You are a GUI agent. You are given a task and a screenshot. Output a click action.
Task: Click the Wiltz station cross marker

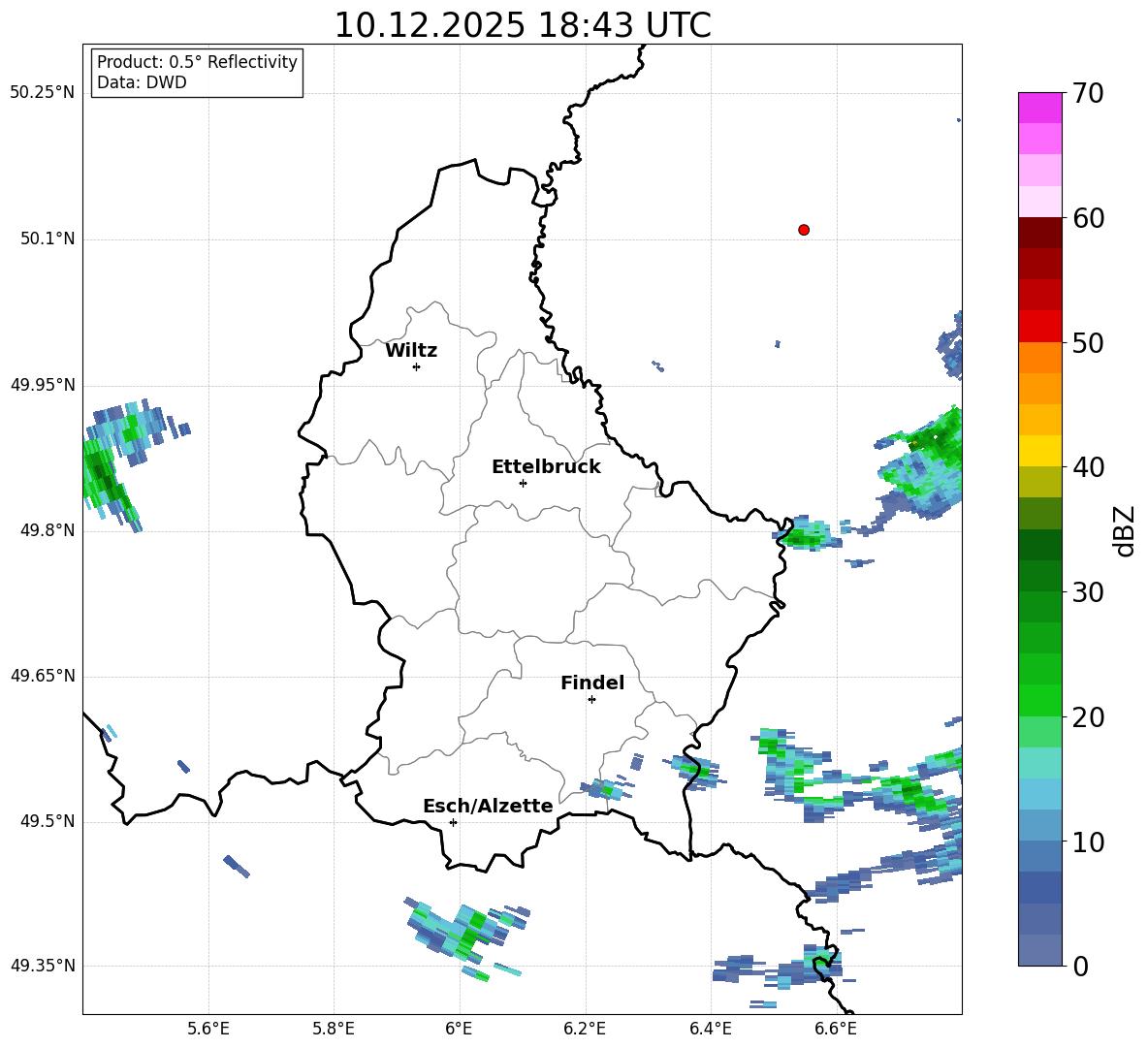click(417, 366)
